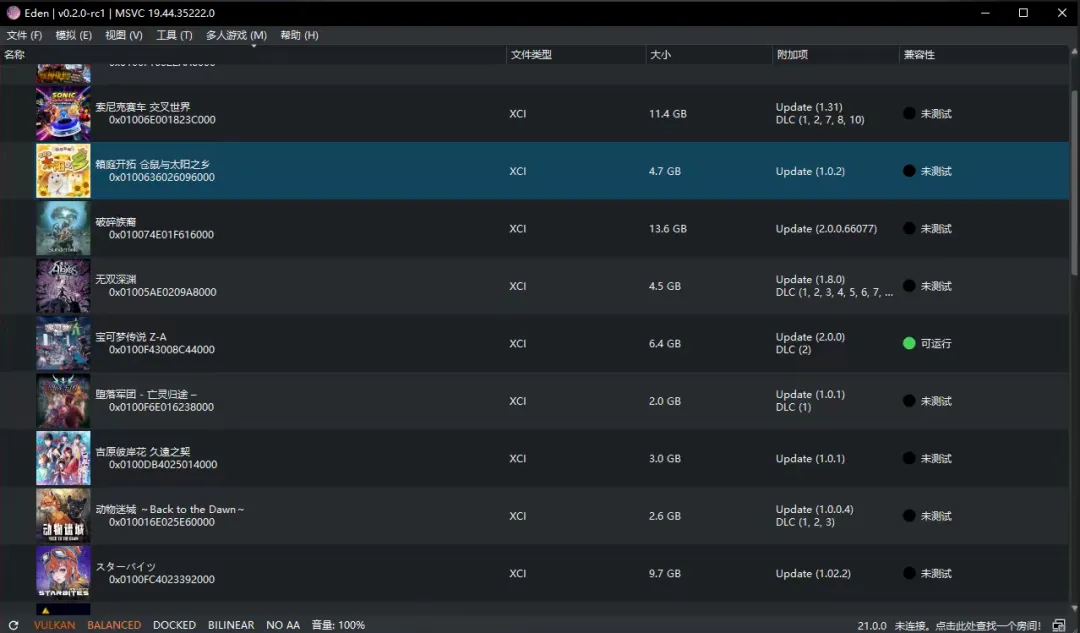Select the 索尼克赛车 交叉世界 game title
This screenshot has width=1080, height=633.
143,107
